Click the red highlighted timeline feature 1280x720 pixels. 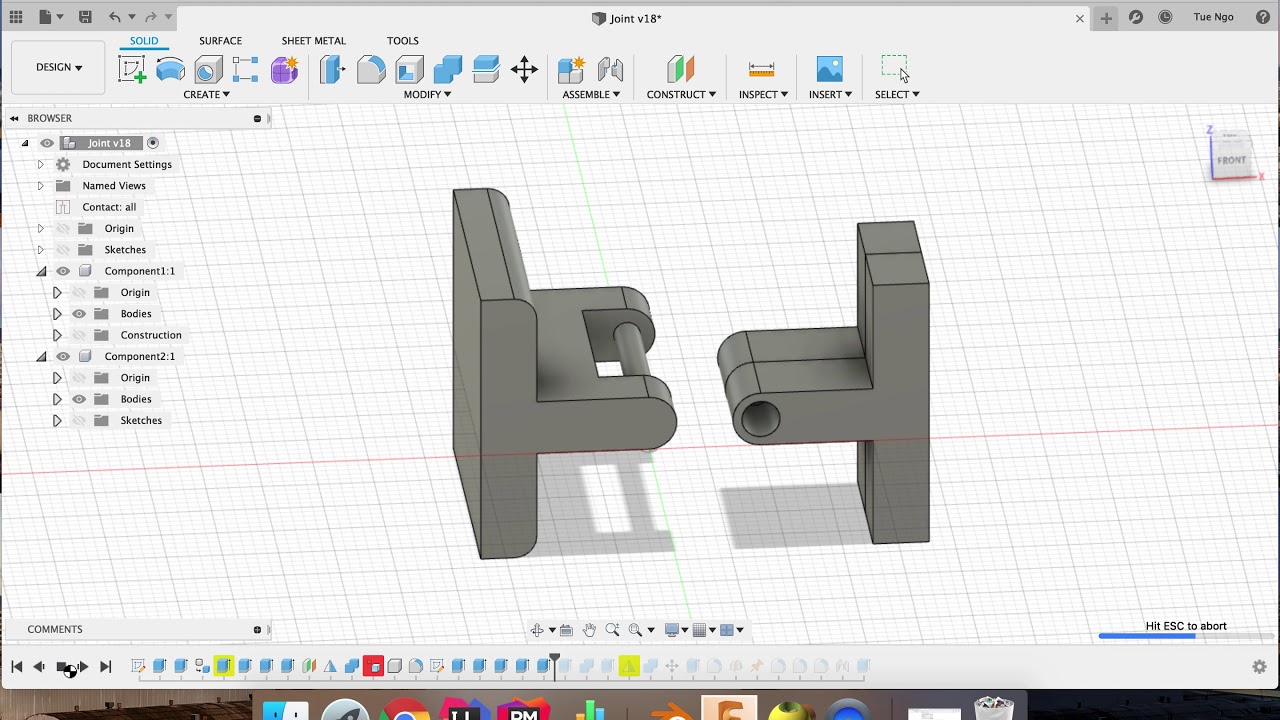373,667
